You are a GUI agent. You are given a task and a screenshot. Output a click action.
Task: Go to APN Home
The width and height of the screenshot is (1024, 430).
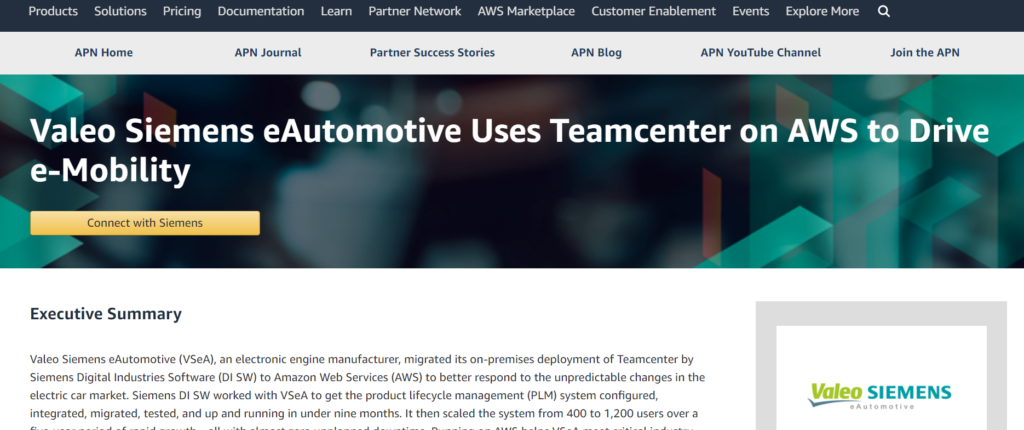coord(104,53)
